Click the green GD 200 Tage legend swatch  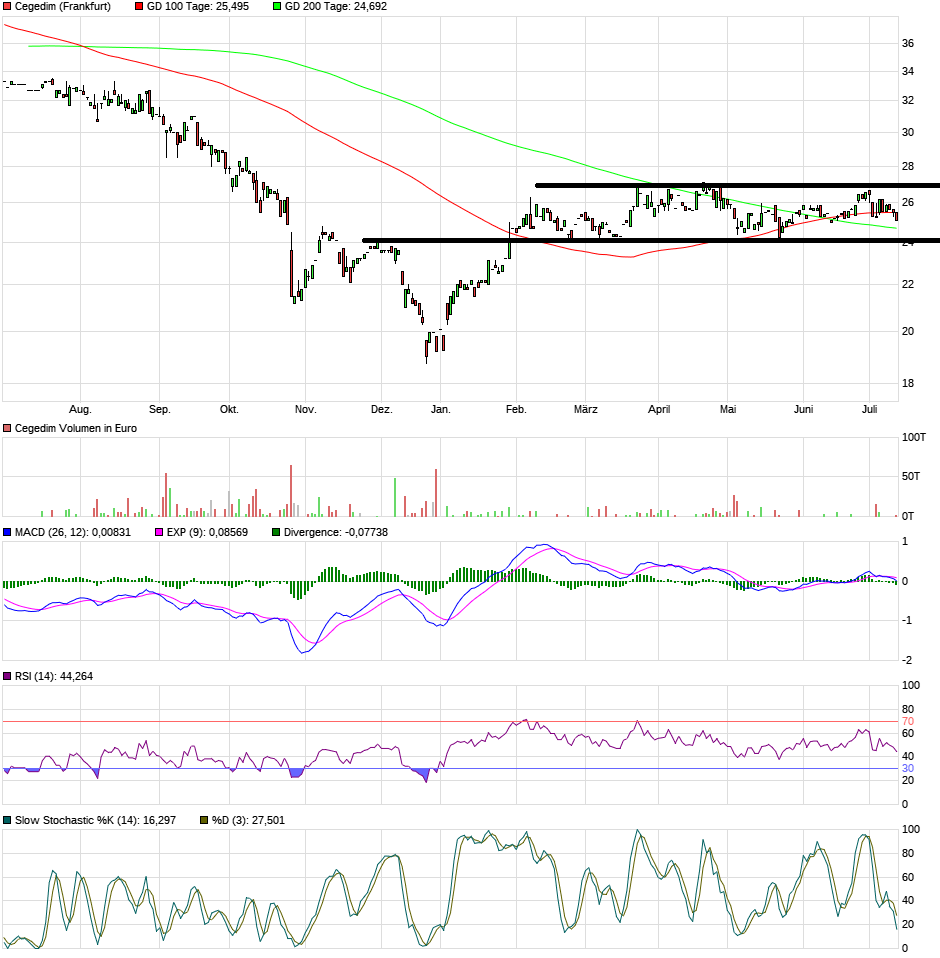277,6
